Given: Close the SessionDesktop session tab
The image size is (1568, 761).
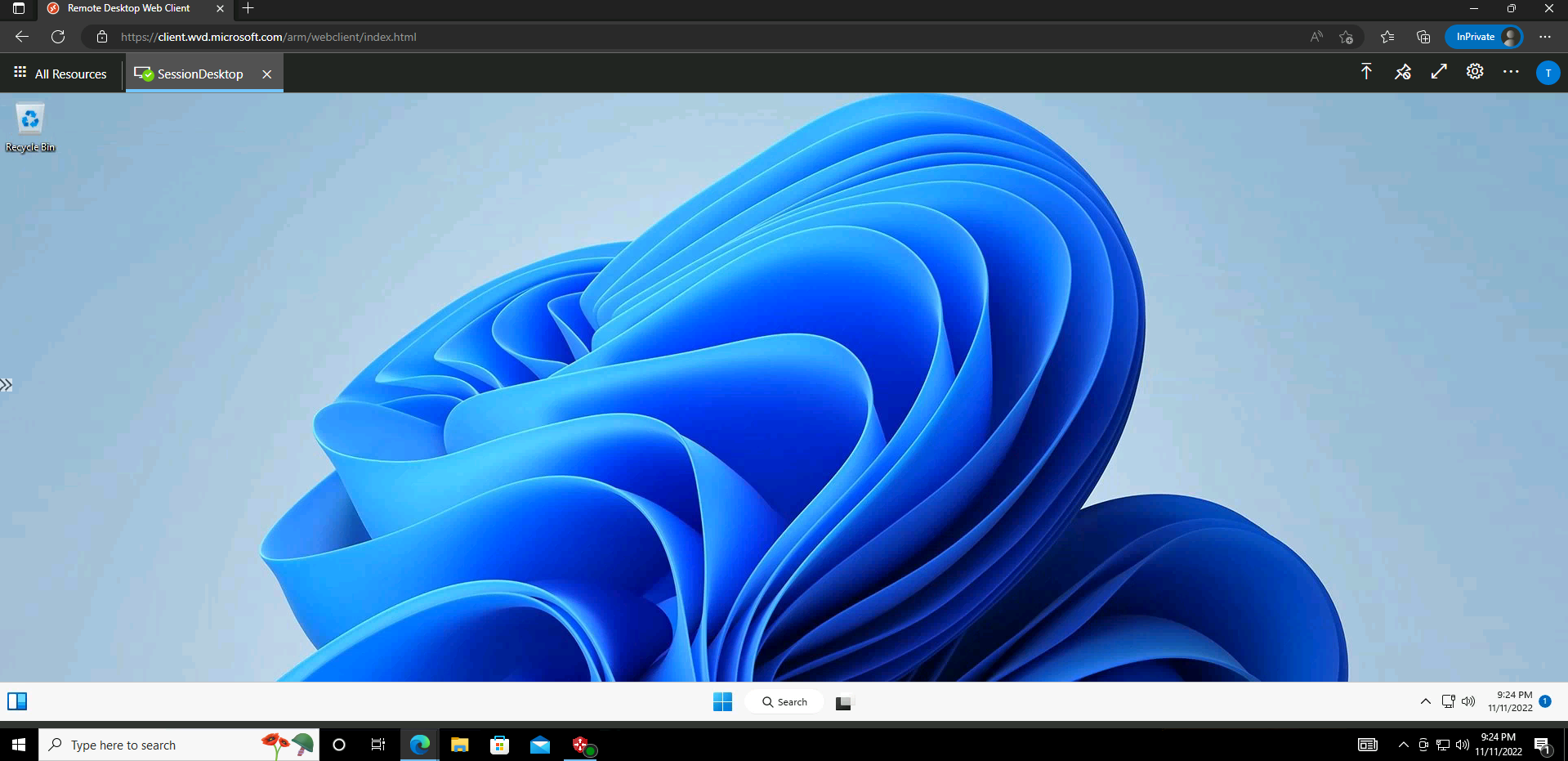Looking at the screenshot, I should tap(266, 74).
